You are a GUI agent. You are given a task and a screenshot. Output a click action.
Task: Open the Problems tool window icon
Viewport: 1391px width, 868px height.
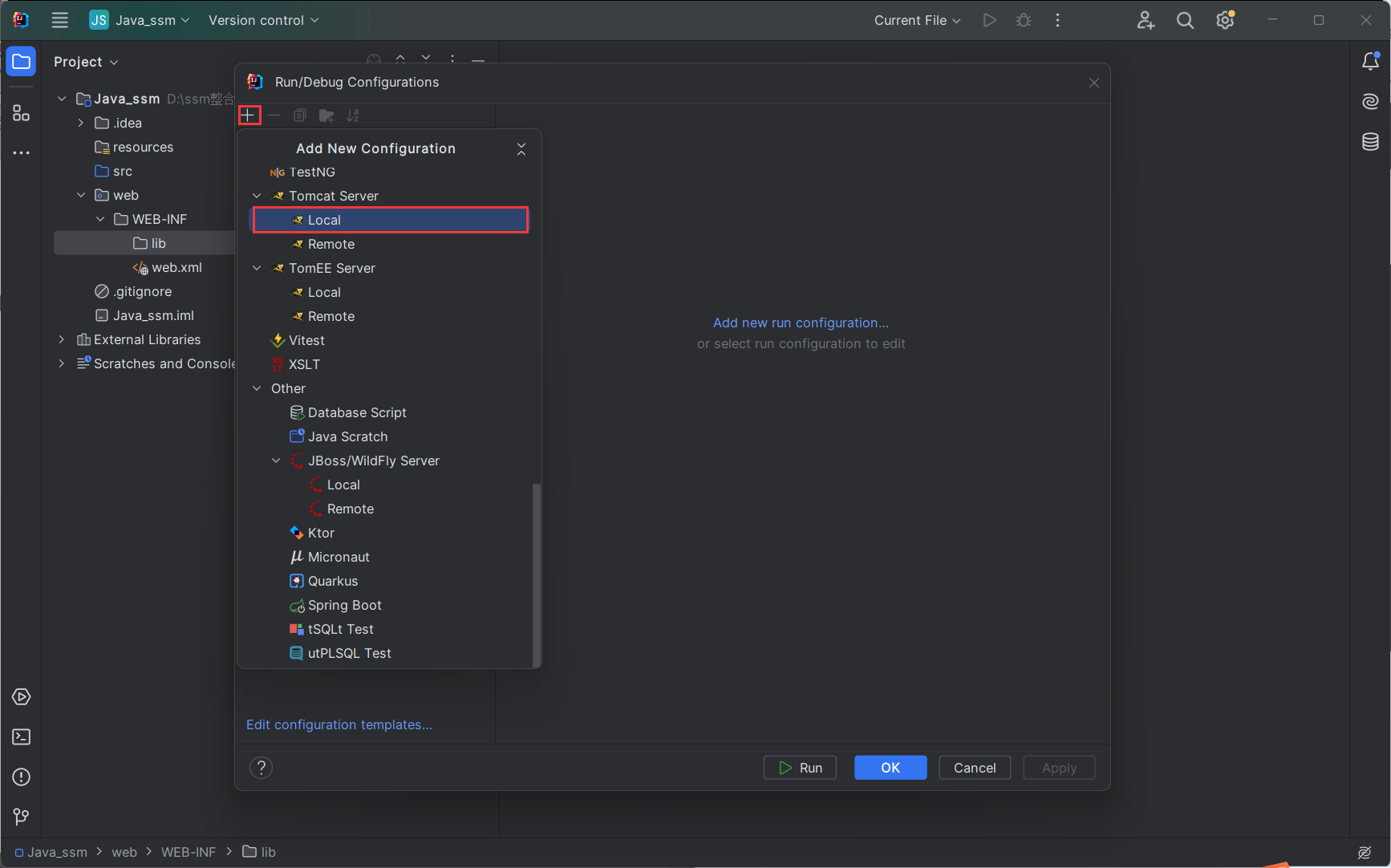(x=22, y=777)
